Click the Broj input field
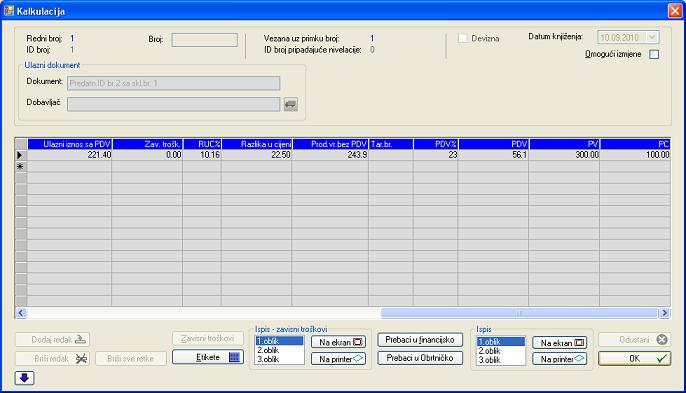Screen dimensions: 686x393 tap(204, 40)
